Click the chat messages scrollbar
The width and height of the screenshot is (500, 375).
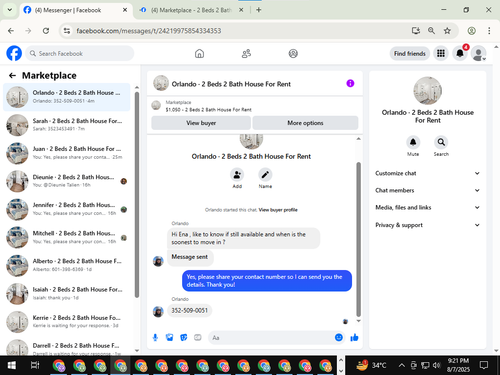(359, 239)
